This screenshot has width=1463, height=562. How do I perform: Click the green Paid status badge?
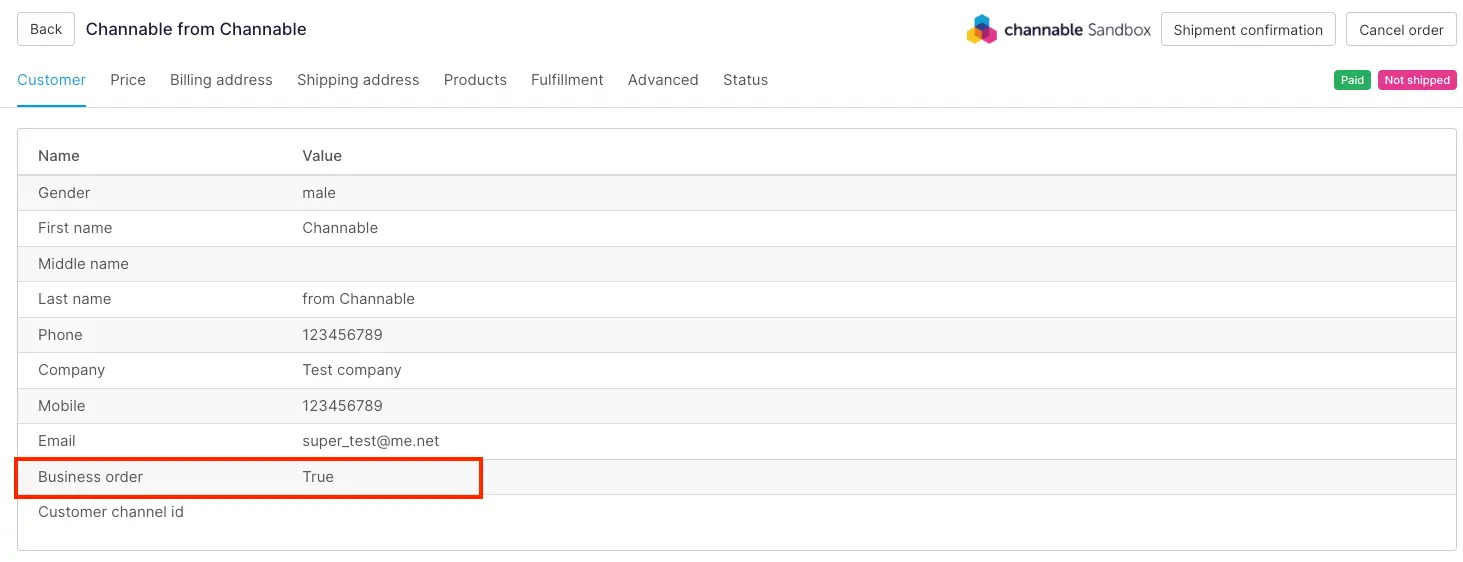point(1352,80)
